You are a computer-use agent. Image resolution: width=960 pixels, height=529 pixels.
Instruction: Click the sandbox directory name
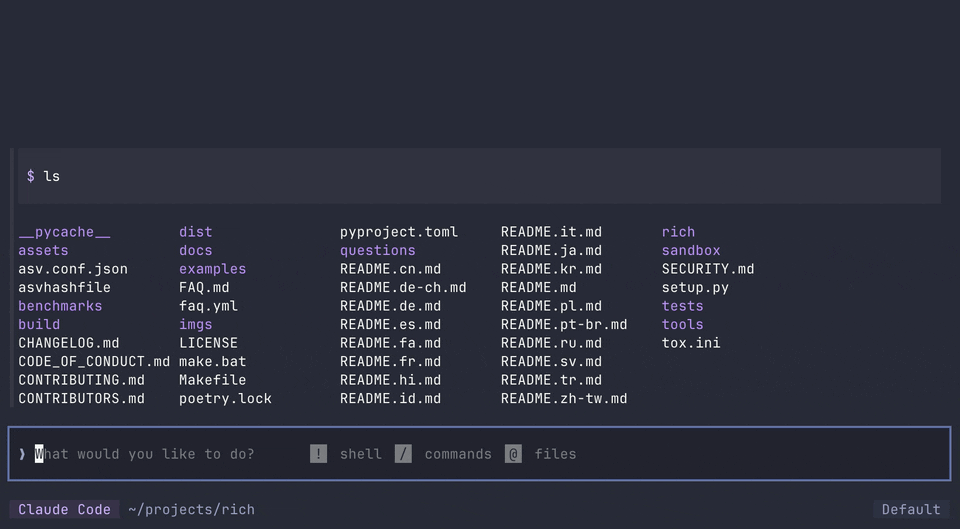point(691,251)
